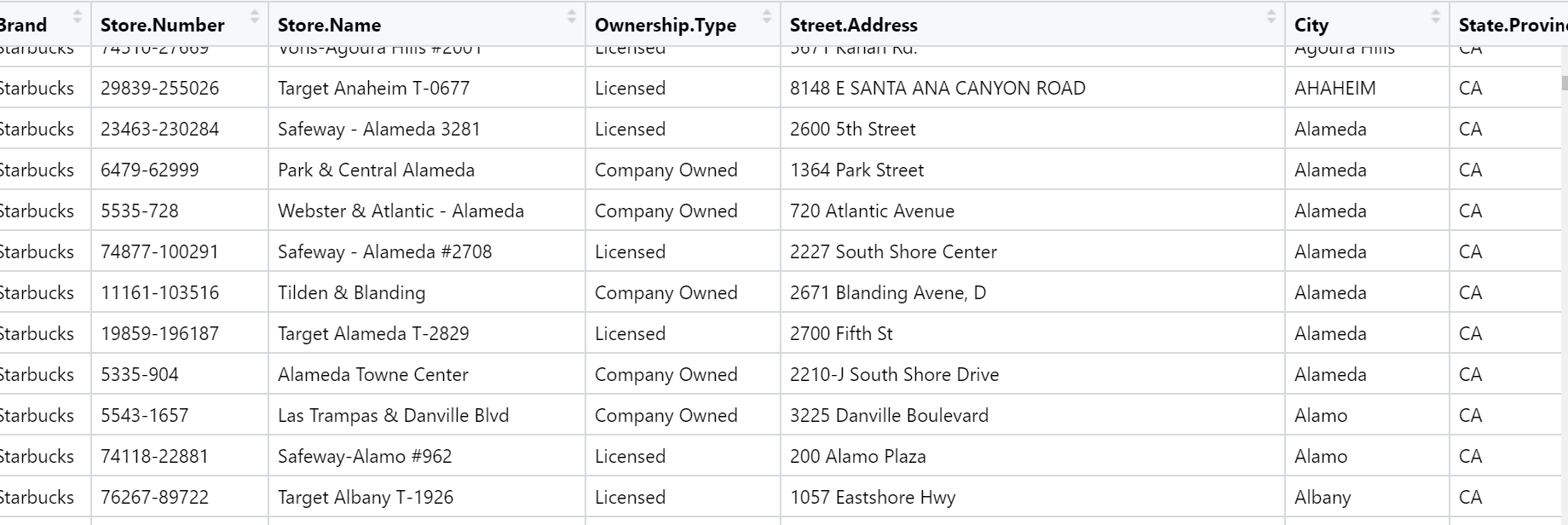The height and width of the screenshot is (525, 1568).
Task: Select store number 19859-196187
Action: click(159, 333)
